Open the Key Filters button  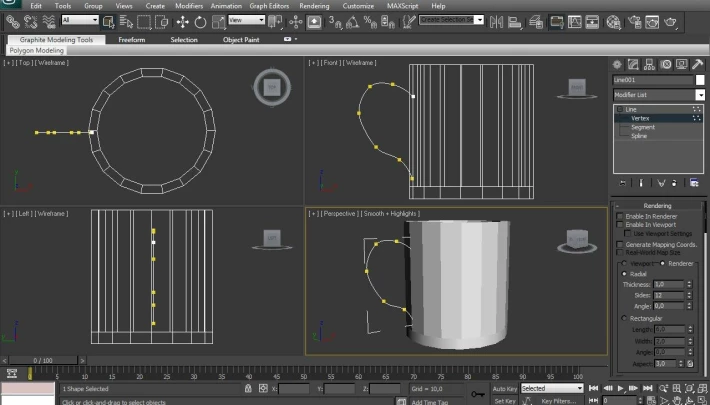(558, 400)
